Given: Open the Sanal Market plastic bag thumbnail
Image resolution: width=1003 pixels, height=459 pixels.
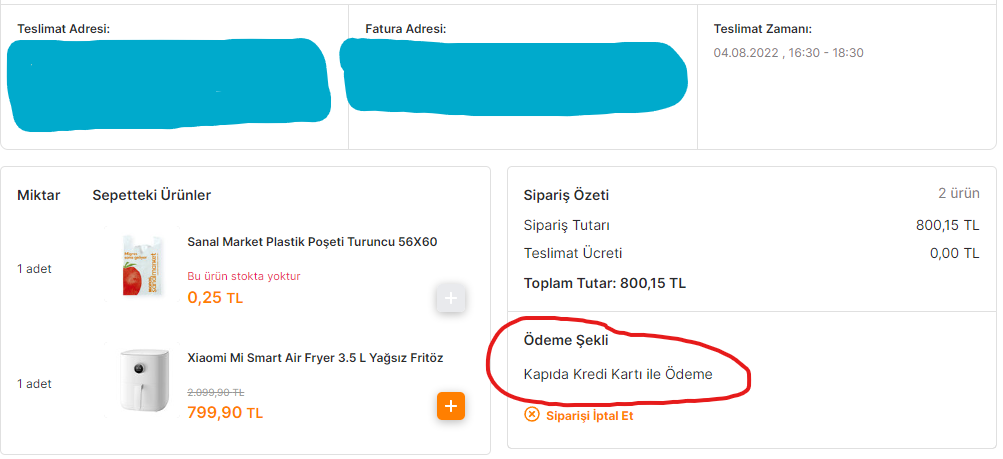Looking at the screenshot, I should (x=135, y=265).
